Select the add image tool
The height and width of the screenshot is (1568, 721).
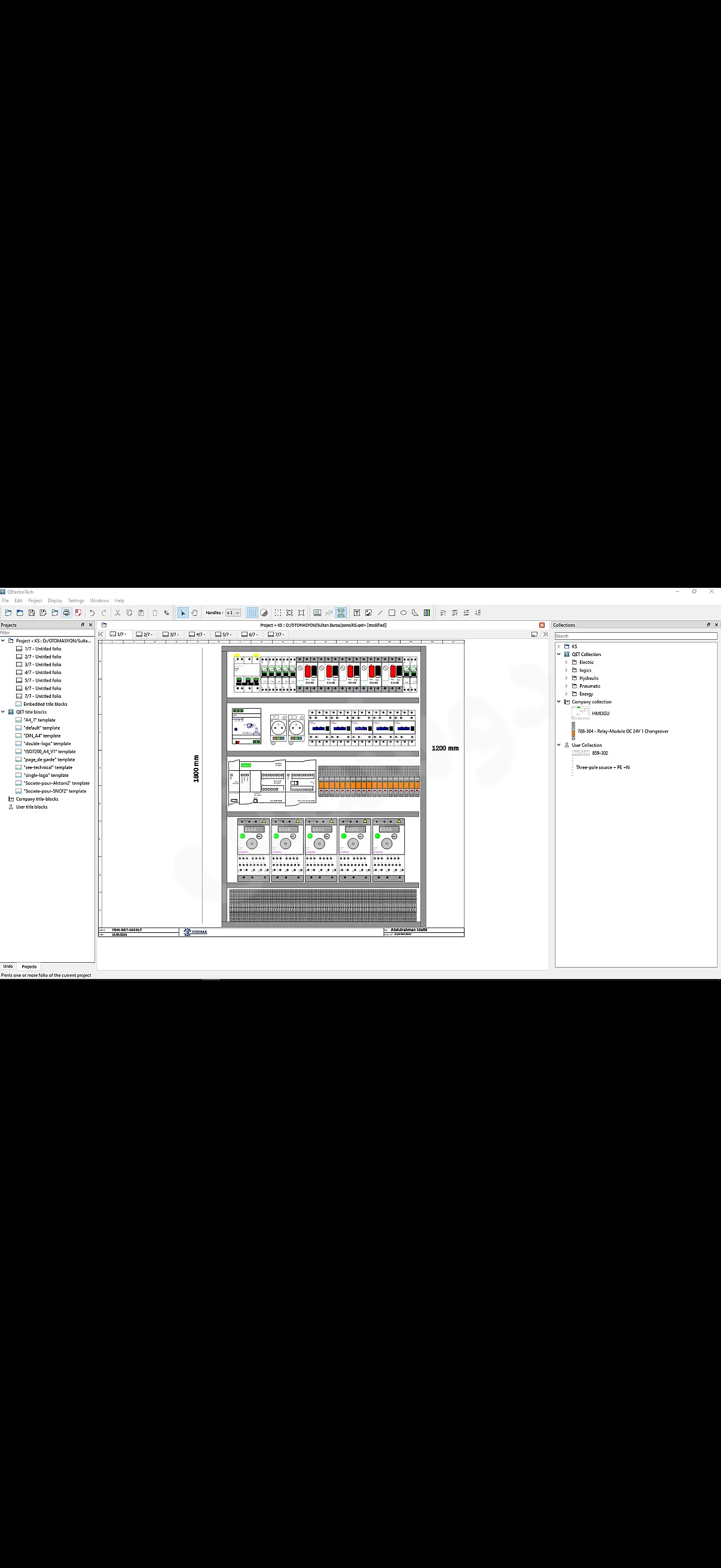[369, 613]
